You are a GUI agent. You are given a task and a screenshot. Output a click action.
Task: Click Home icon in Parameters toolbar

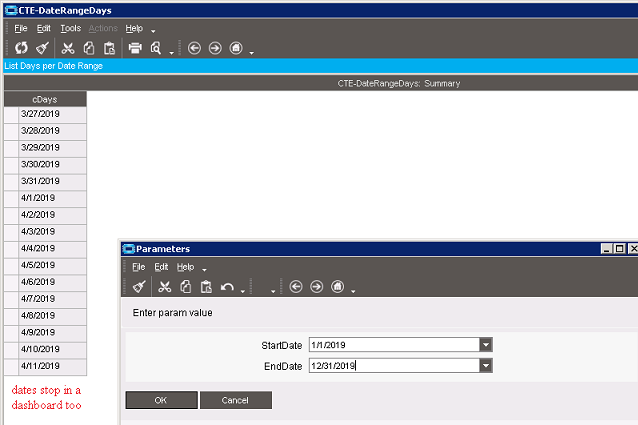click(x=338, y=287)
